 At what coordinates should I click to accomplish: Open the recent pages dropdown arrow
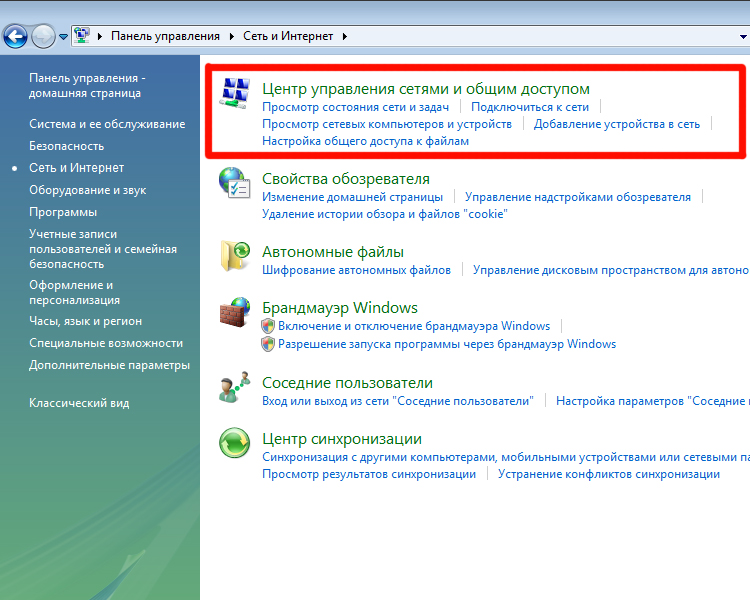click(63, 37)
